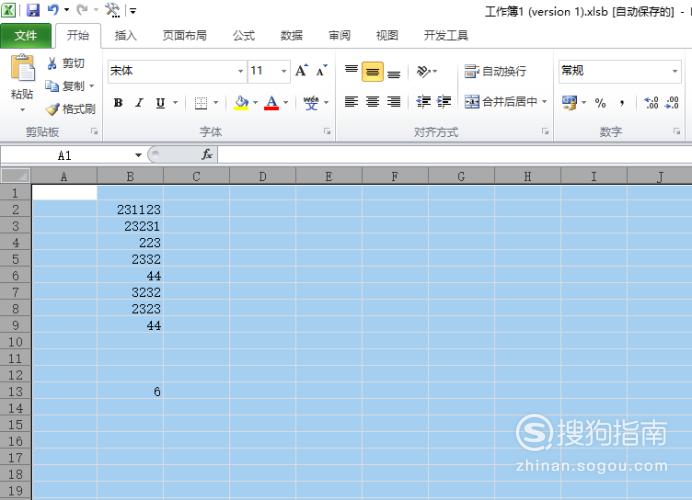Click the accounting number format icon
This screenshot has height=500, width=692.
[x=569, y=103]
